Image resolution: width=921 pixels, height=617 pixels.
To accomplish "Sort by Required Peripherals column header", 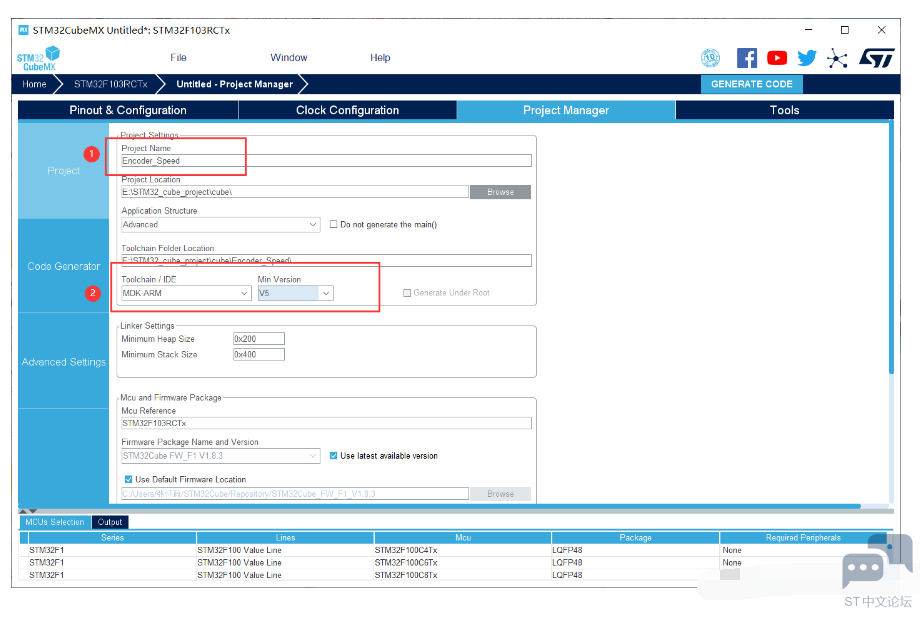I will click(x=803, y=538).
